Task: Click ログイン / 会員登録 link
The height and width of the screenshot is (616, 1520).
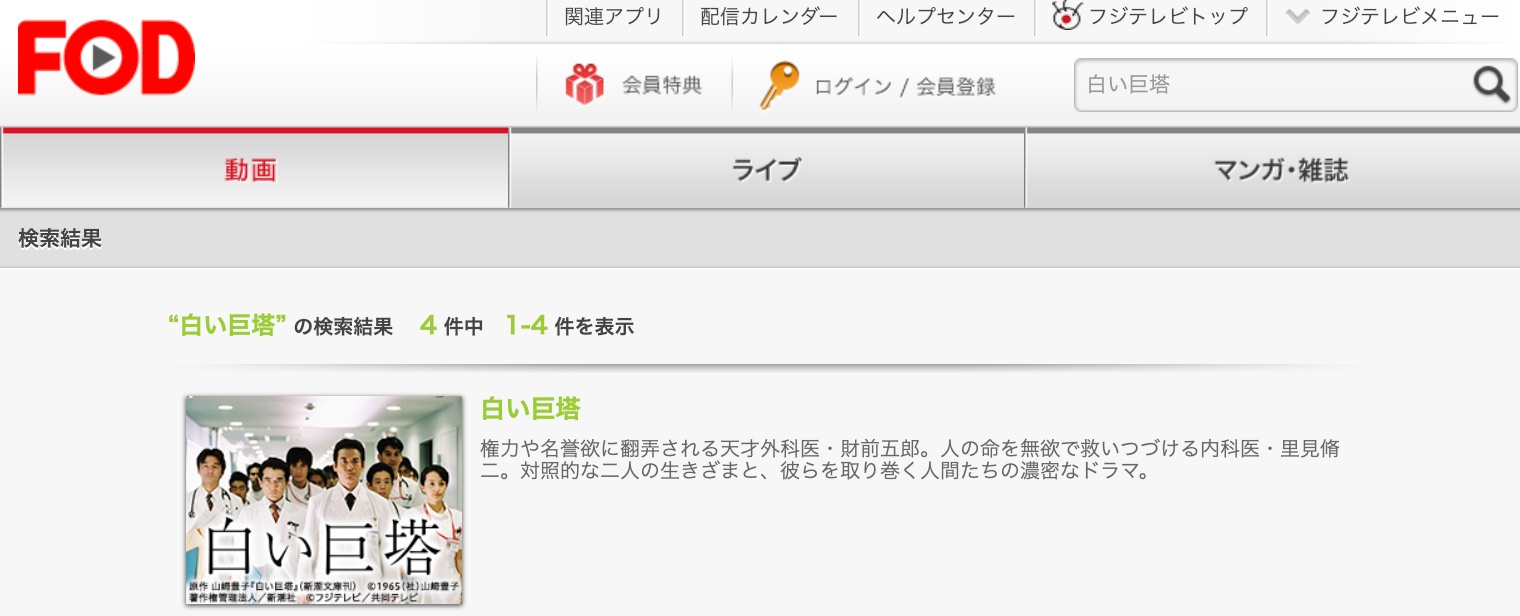Action: 905,87
